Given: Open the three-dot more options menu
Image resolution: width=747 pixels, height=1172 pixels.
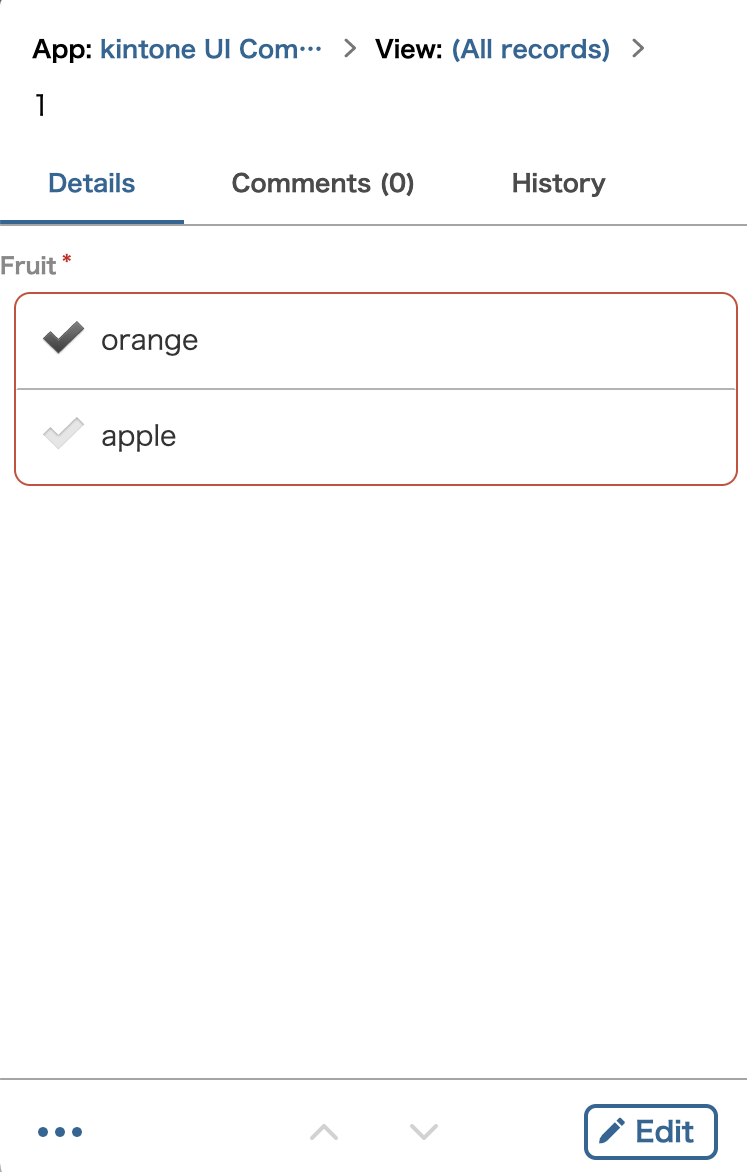Looking at the screenshot, I should click(x=60, y=1132).
